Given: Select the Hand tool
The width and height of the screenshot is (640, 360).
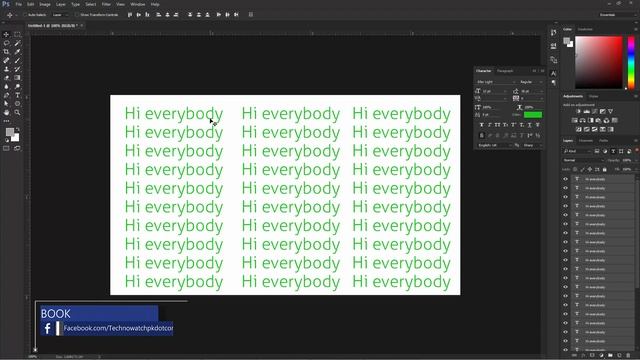Looking at the screenshot, I should point(6,112).
